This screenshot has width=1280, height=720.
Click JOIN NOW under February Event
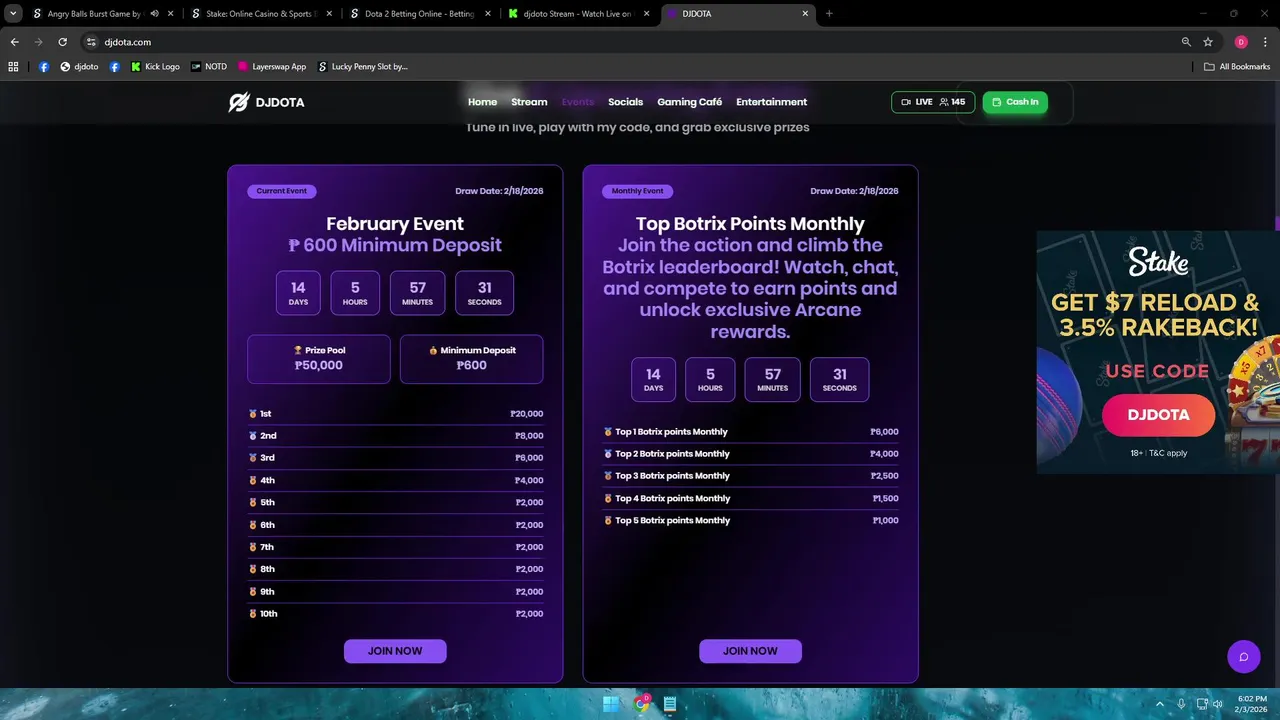coord(395,651)
